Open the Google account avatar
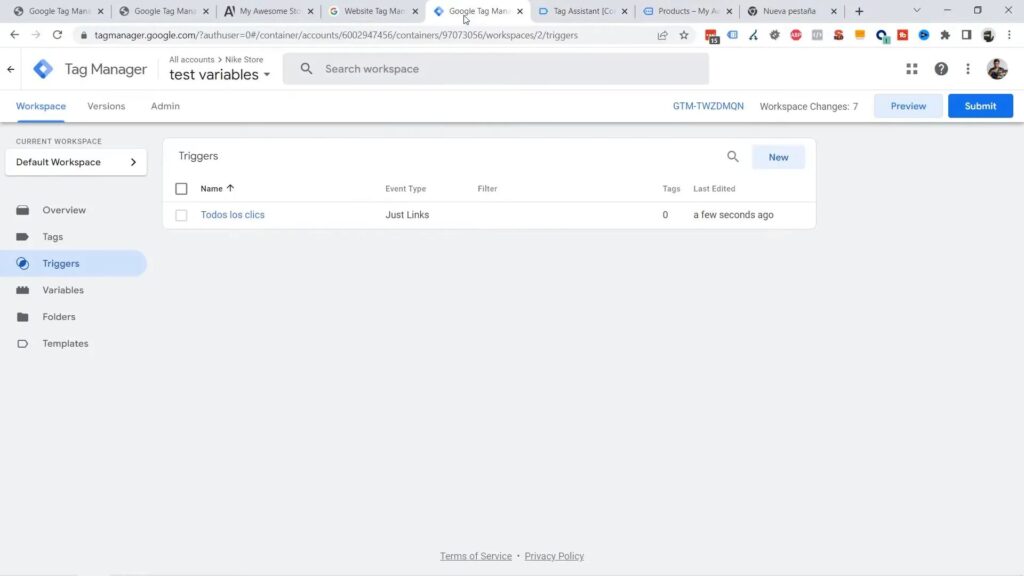Image resolution: width=1024 pixels, height=576 pixels. [997, 69]
